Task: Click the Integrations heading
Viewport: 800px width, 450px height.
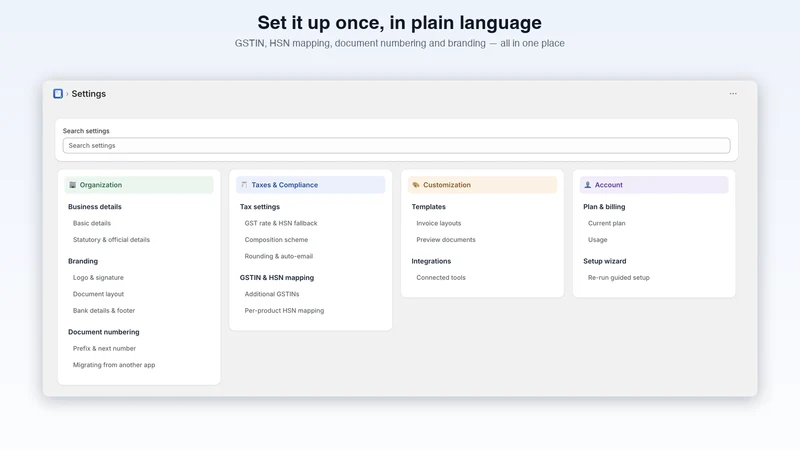Action: 431,261
